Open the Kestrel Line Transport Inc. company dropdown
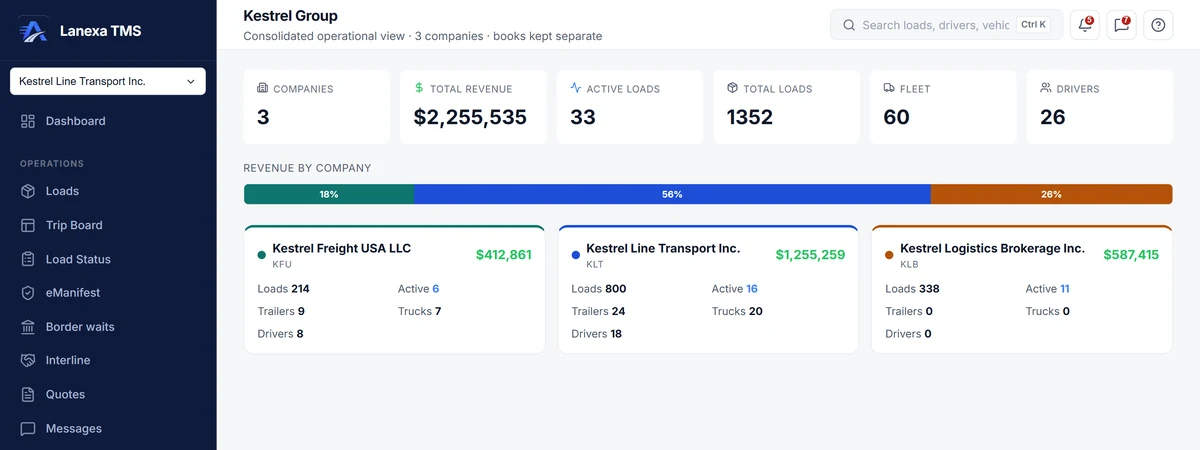The image size is (1200, 450). click(108, 81)
